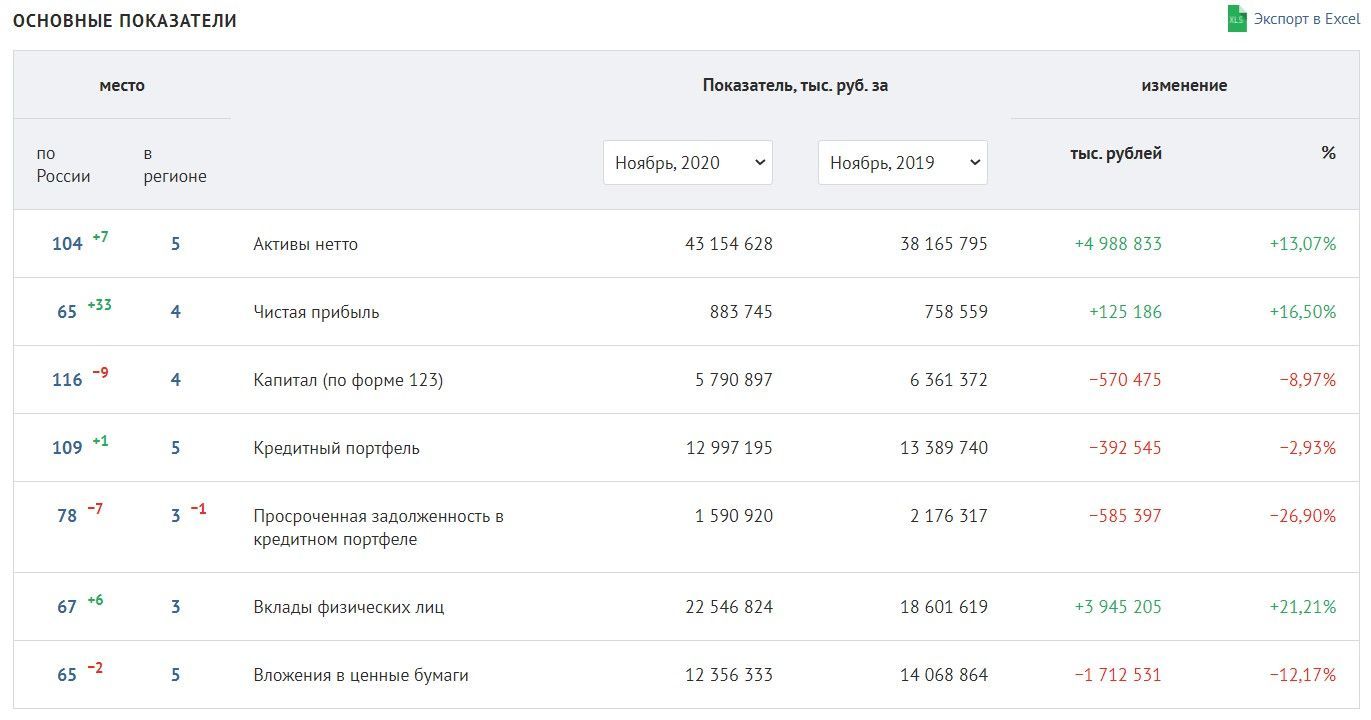Select the value 883 745
Image resolution: width=1371 pixels, height=720 pixels.
click(741, 312)
